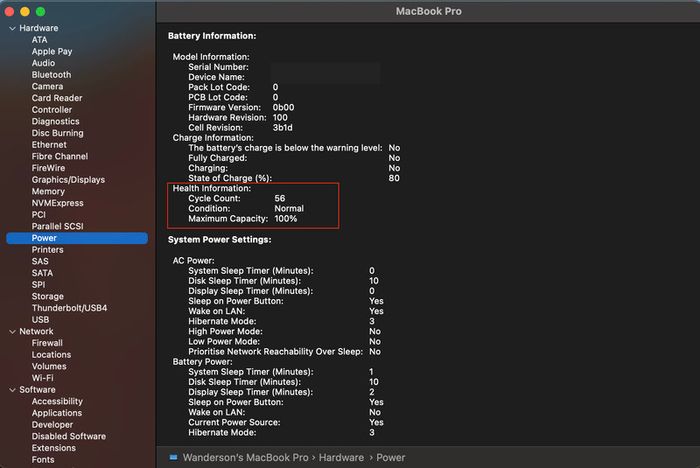Open Disabled Software entry

[x=69, y=436]
